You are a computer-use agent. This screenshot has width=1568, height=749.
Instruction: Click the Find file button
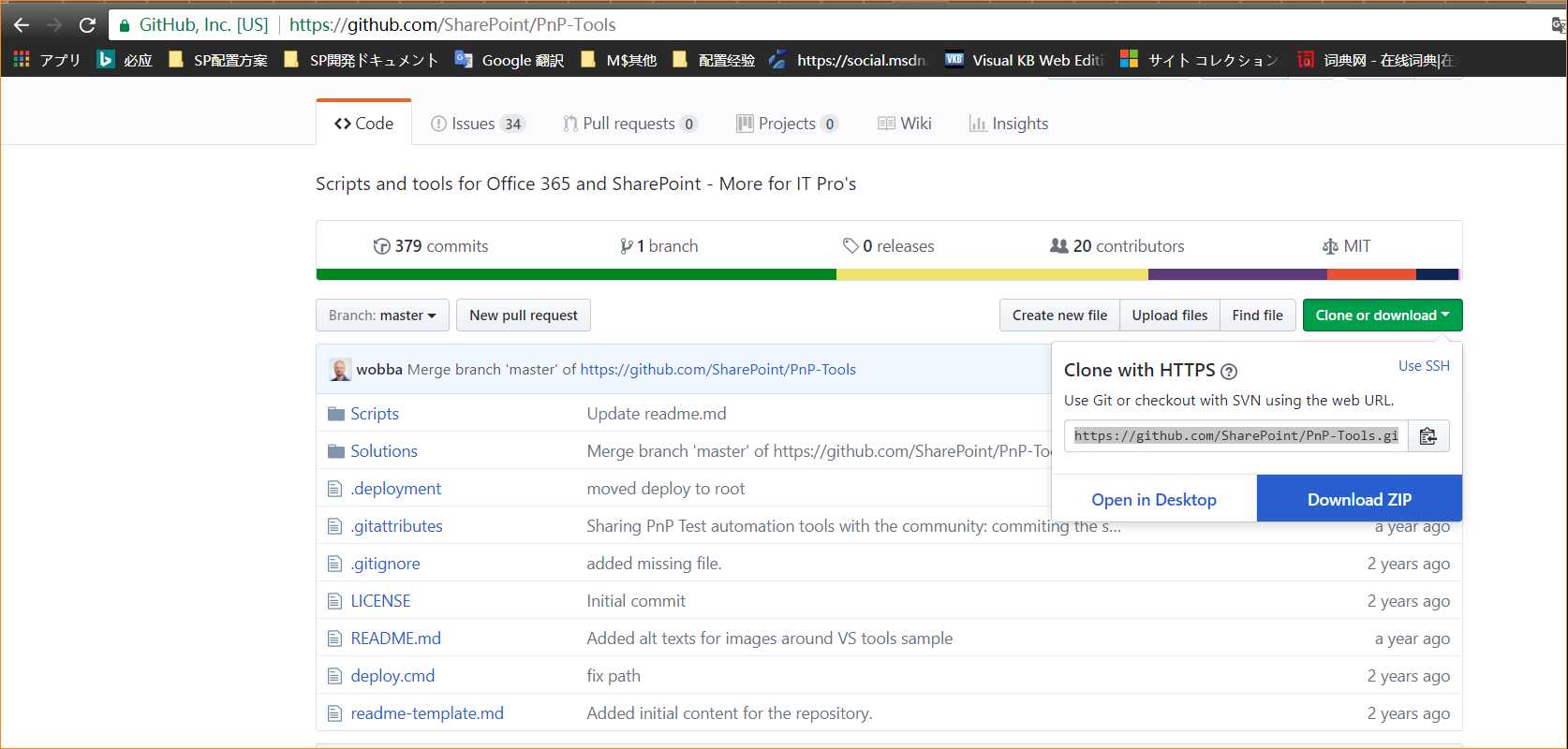pos(1258,316)
